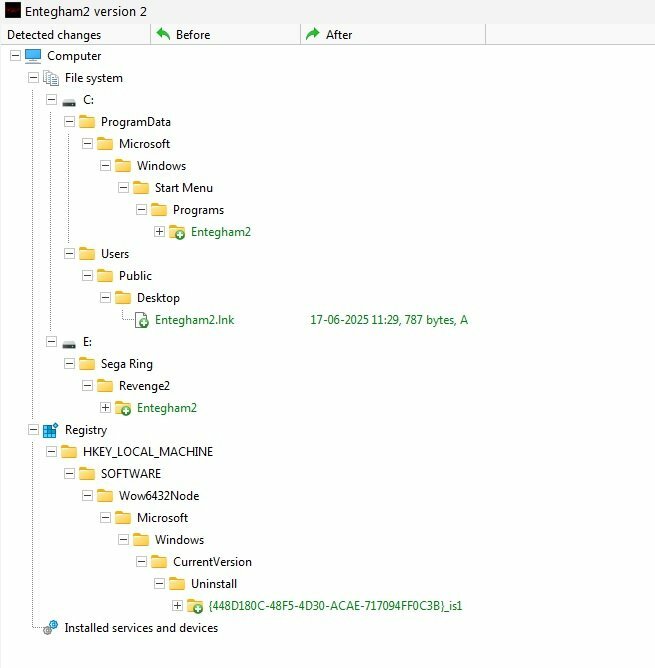Click the Sega Ring folder icon
Viewport: 655px width, 668px height.
pyautogui.click(x=87, y=364)
